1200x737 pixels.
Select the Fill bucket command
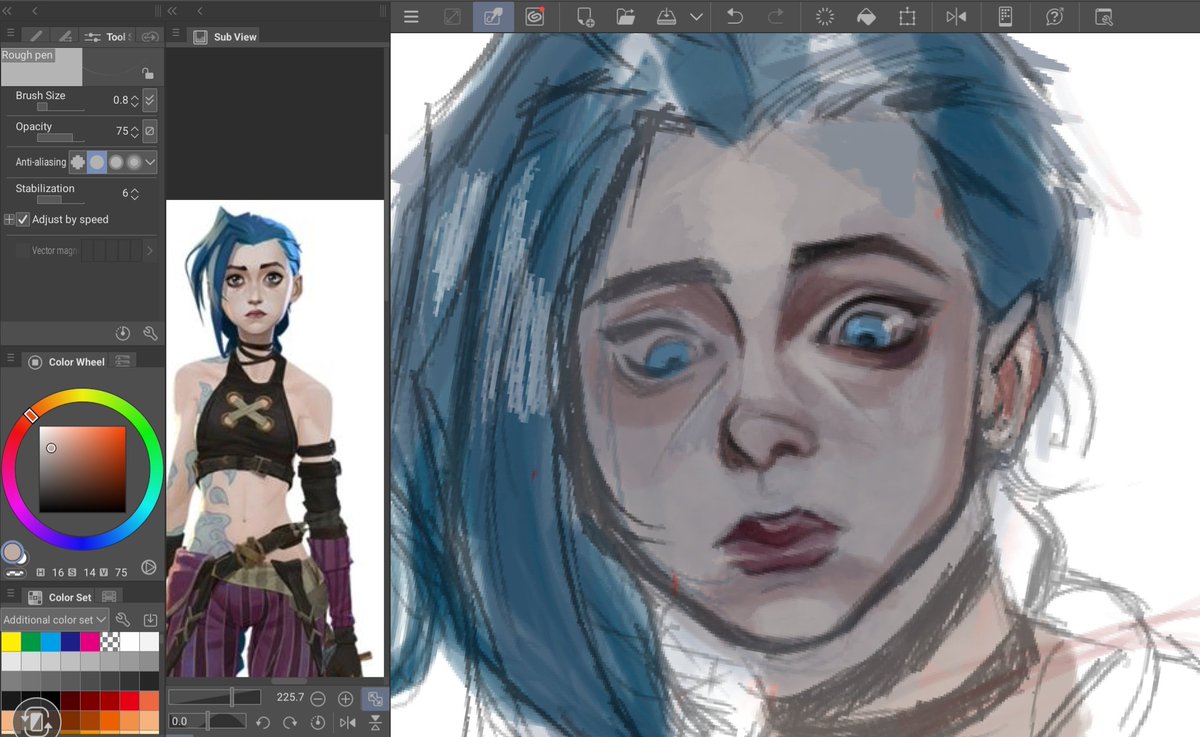866,17
